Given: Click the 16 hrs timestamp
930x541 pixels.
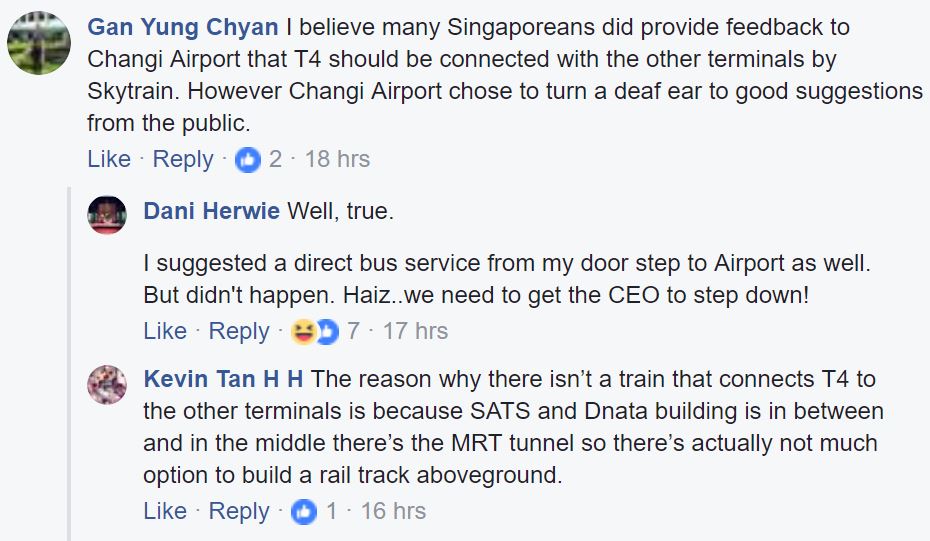Looking at the screenshot, I should [393, 511].
